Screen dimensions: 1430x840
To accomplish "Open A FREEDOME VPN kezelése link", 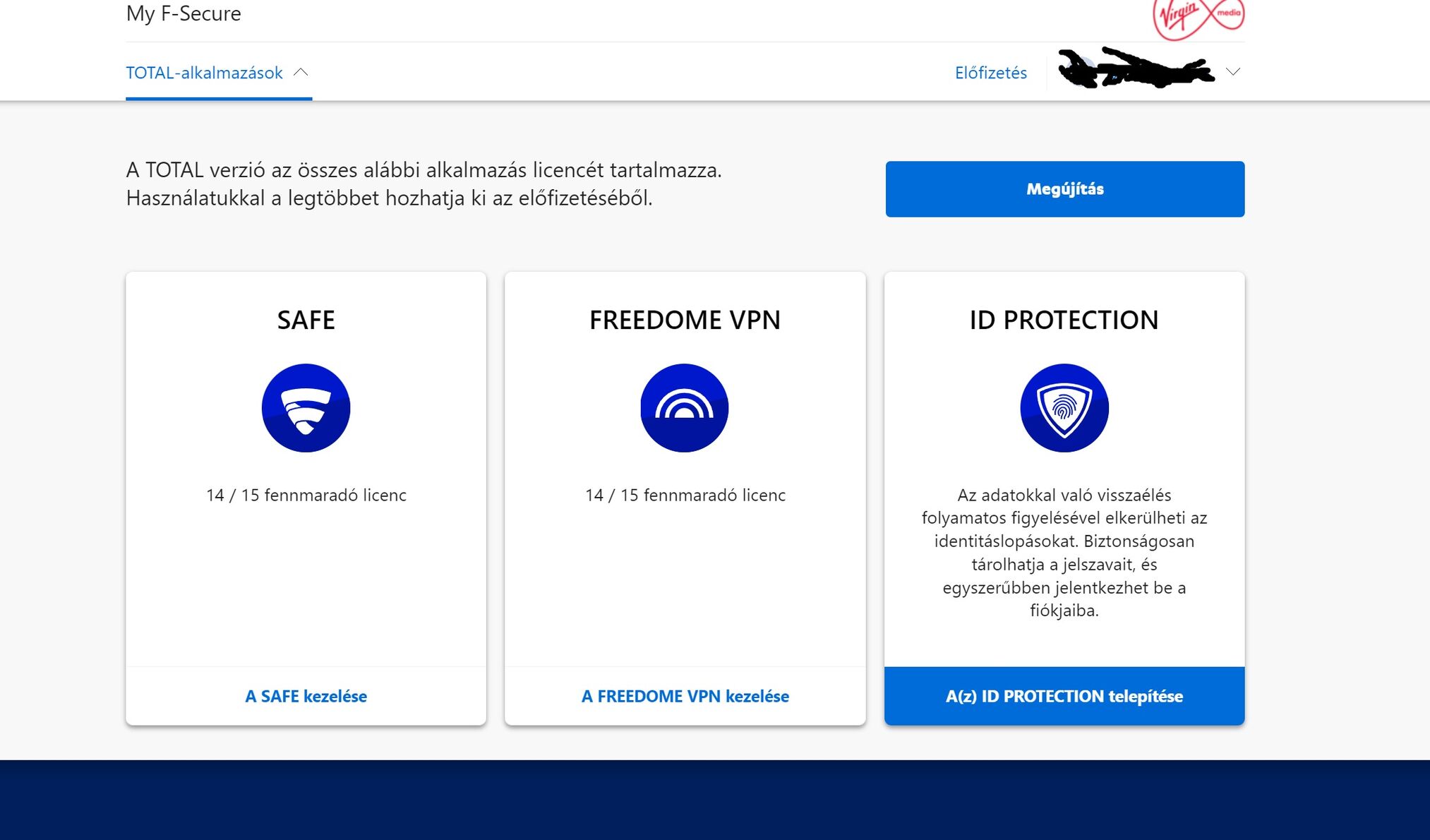I will tap(685, 696).
